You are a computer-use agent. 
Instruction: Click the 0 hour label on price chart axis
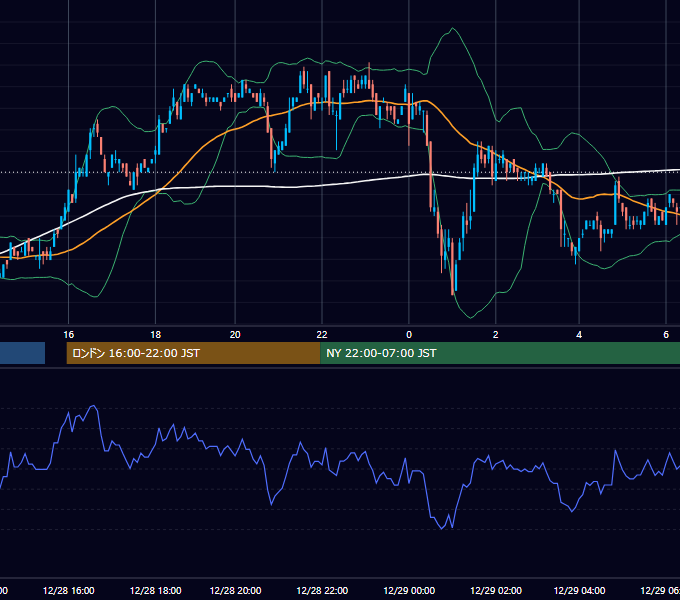(409, 335)
